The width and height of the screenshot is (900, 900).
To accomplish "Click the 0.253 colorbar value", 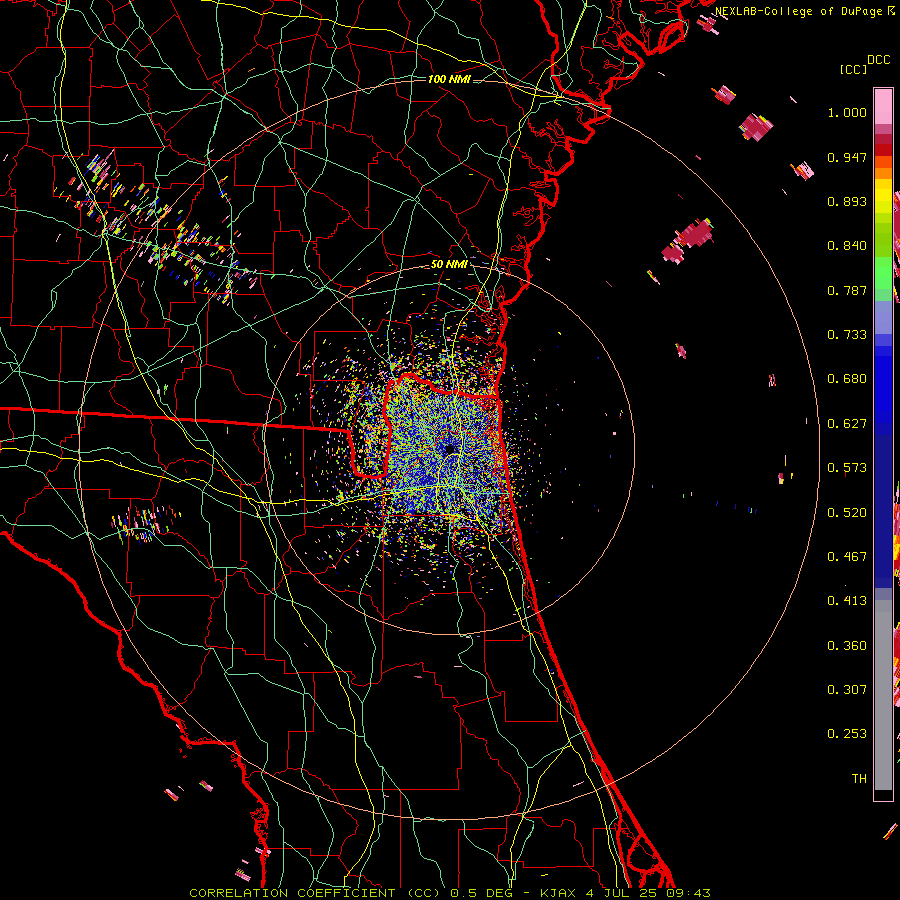I will click(x=847, y=734).
